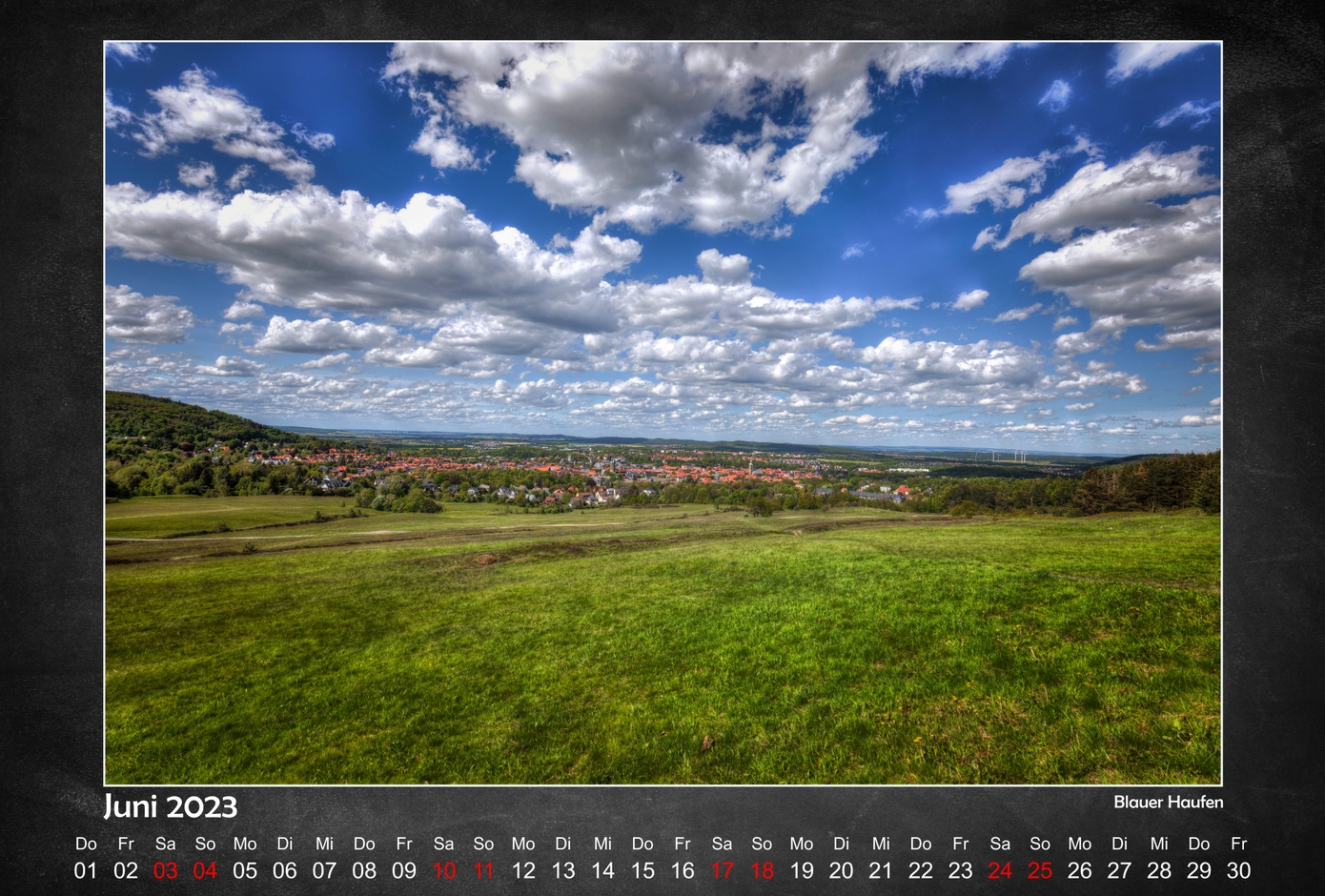Choose date 08 in the date strip
Screen dimensions: 1325x896
364,870
